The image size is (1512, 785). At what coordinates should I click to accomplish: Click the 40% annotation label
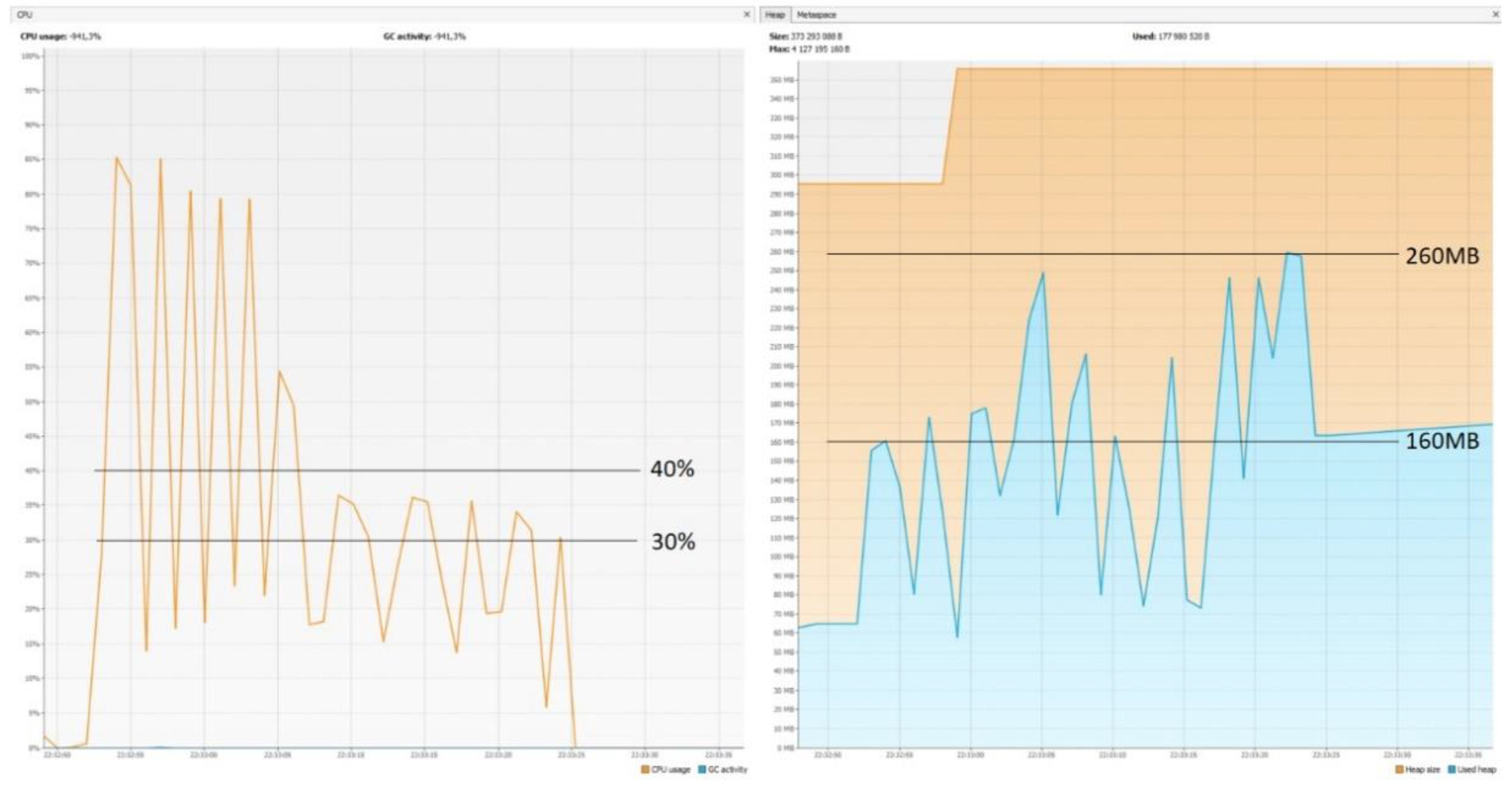672,469
